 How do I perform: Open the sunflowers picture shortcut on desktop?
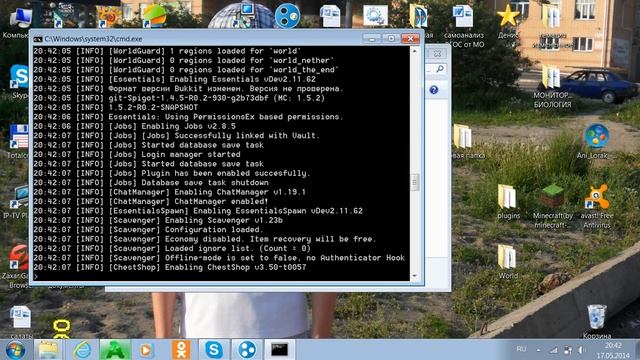pyautogui.click(x=108, y=16)
